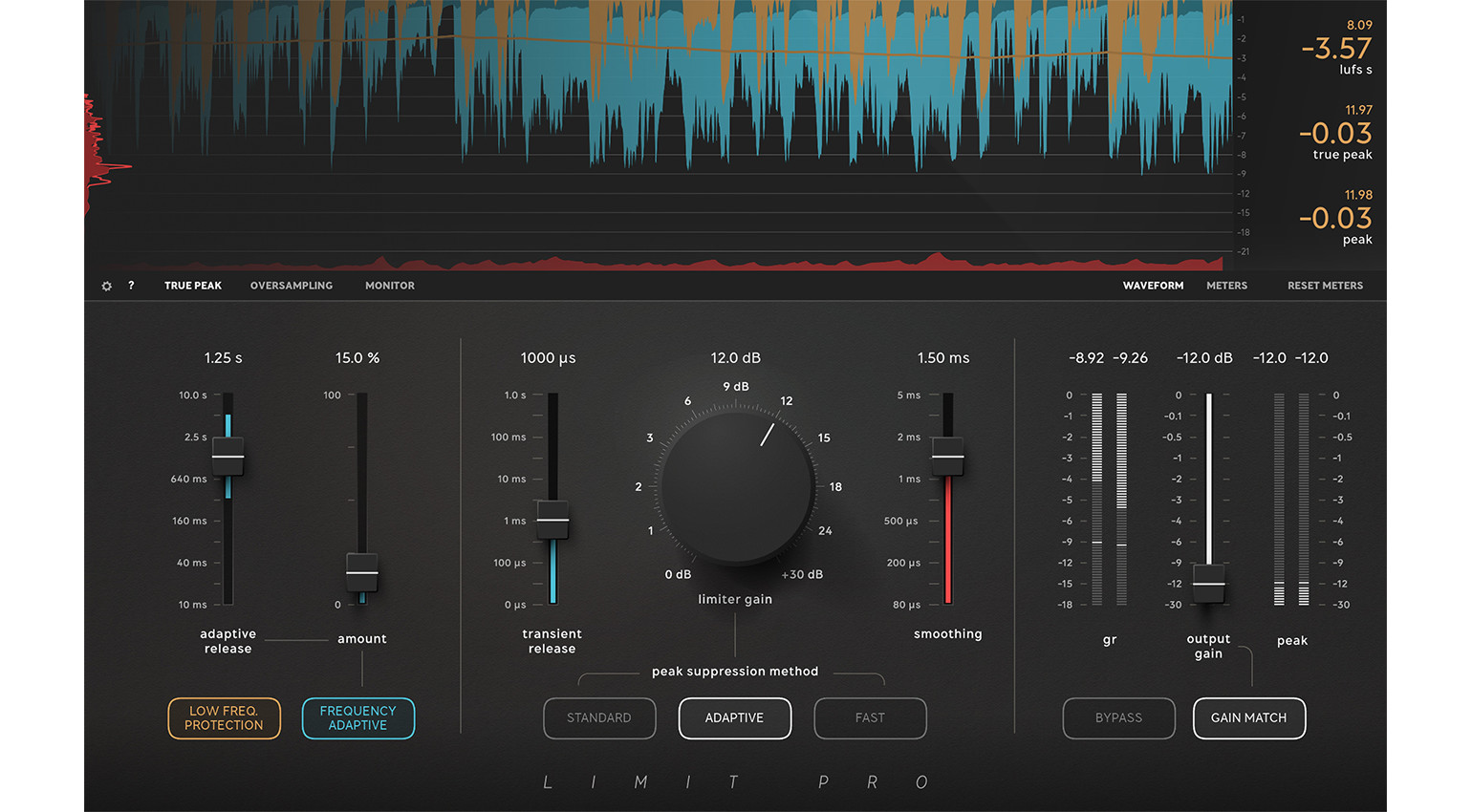
Task: Toggle LOW FREQ. PROTECTION
Action: pyautogui.click(x=224, y=718)
